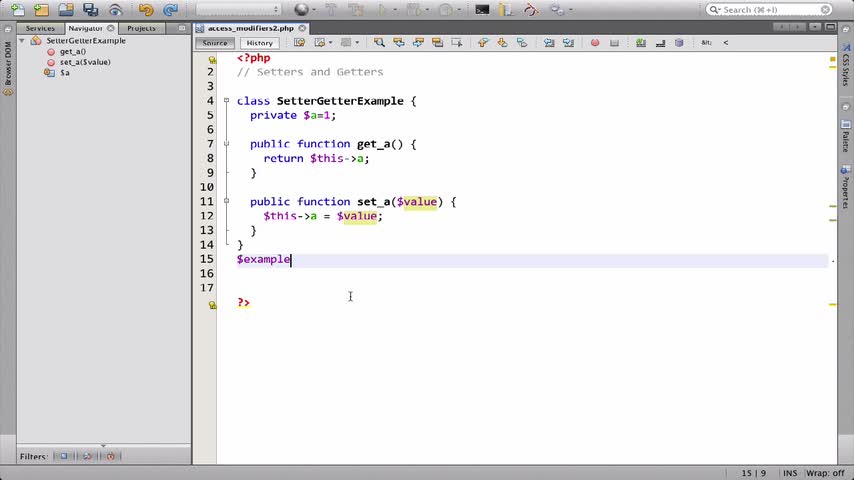The image size is (854, 480).
Task: Select get_a() in the Navigator
Action: click(73, 51)
